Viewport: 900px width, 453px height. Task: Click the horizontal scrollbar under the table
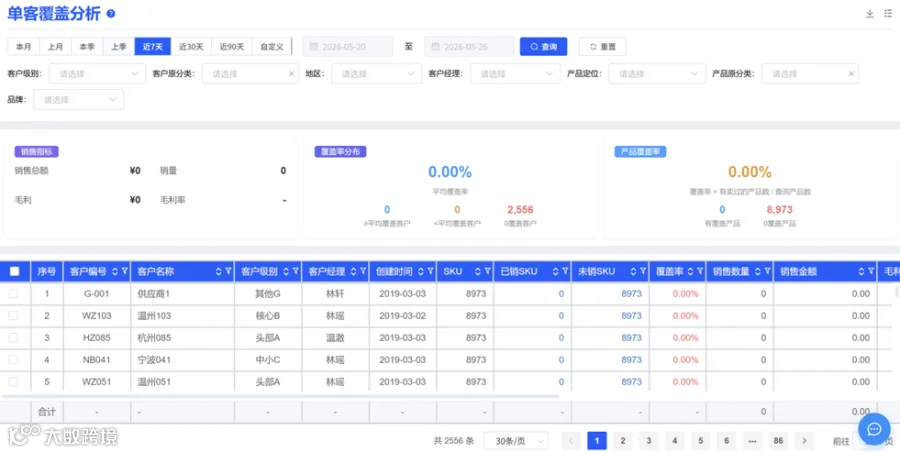pyautogui.click(x=280, y=396)
